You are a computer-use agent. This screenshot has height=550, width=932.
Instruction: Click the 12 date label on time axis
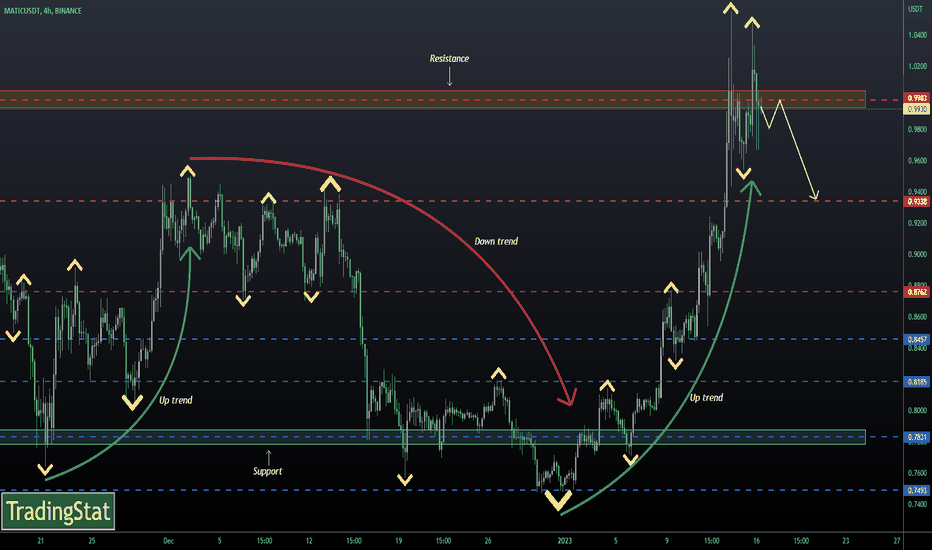309,541
